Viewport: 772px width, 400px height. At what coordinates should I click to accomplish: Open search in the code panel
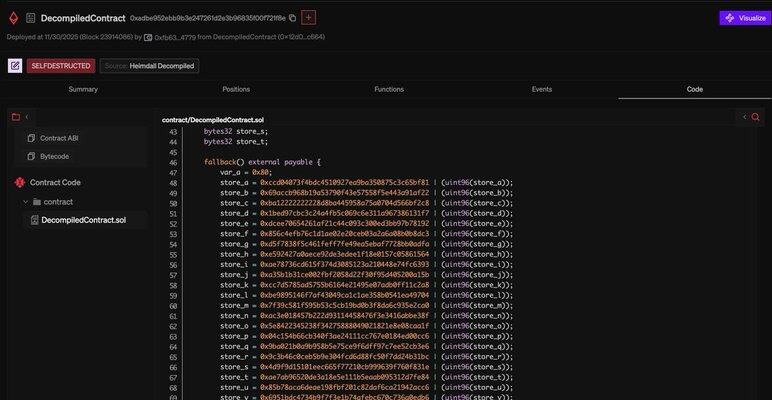(x=755, y=117)
